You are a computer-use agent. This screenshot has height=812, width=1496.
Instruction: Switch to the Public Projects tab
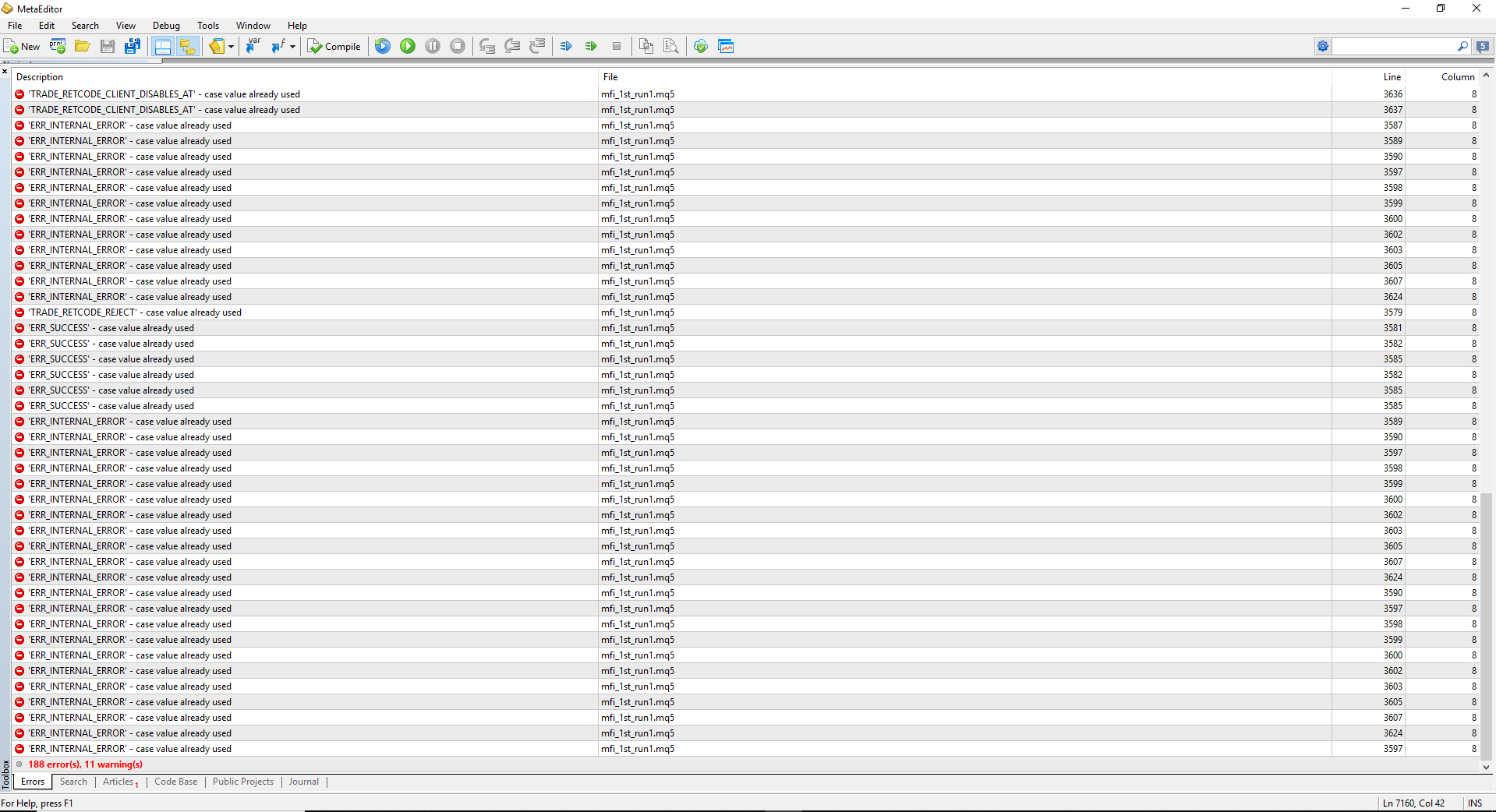pos(243,782)
